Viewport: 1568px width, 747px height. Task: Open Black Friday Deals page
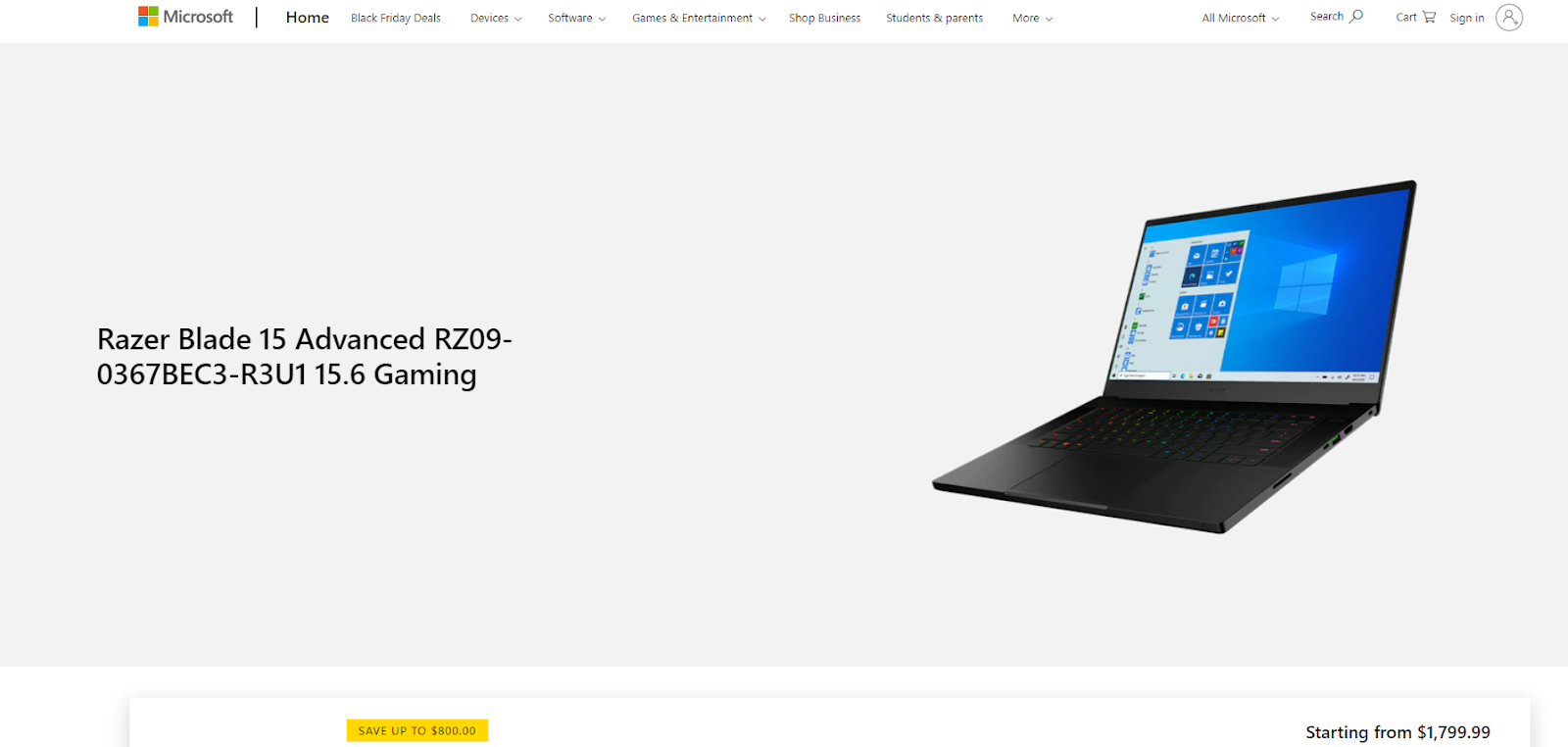[x=396, y=18]
